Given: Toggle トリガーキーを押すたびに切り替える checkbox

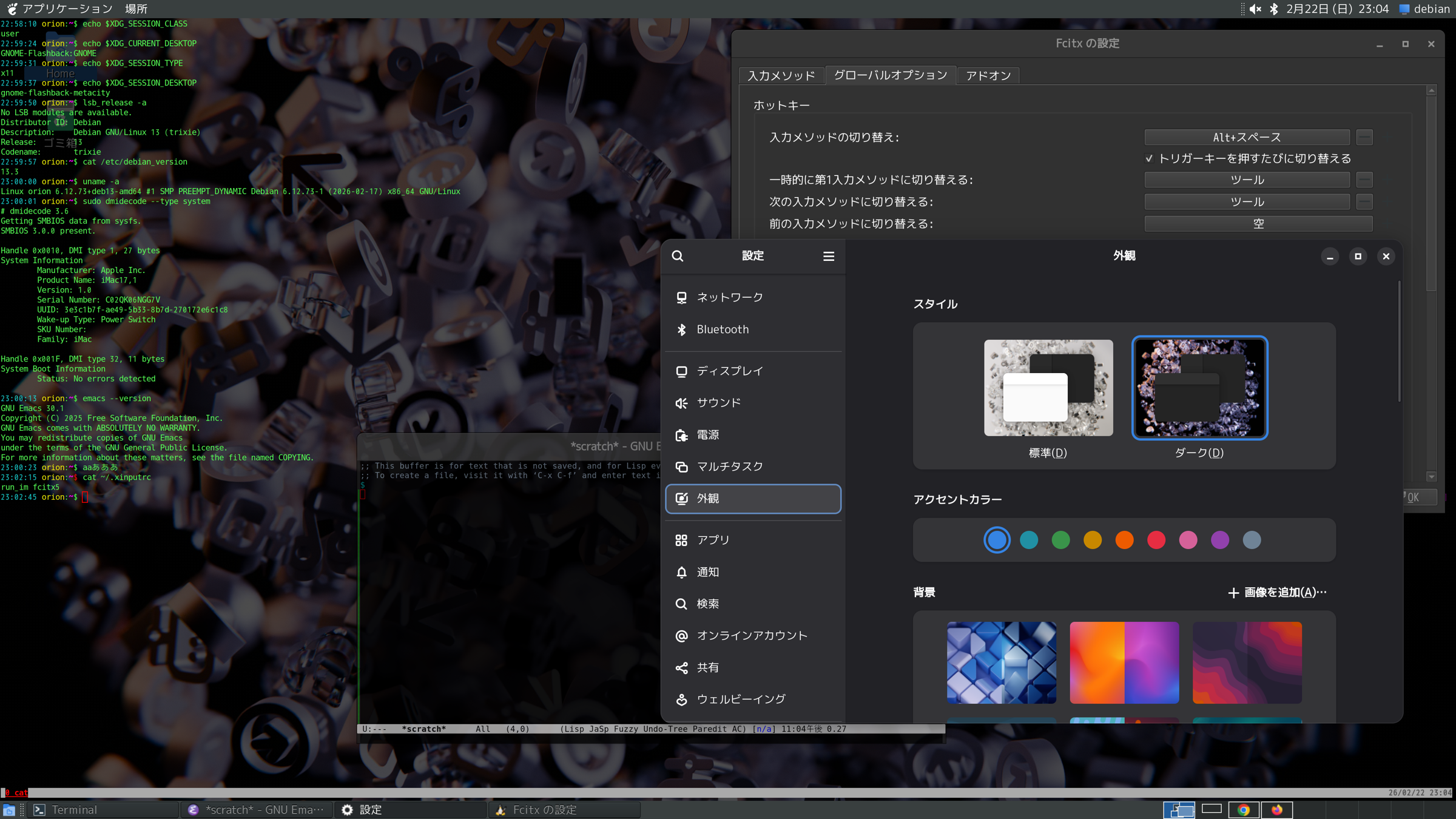Looking at the screenshot, I should pos(1149,158).
